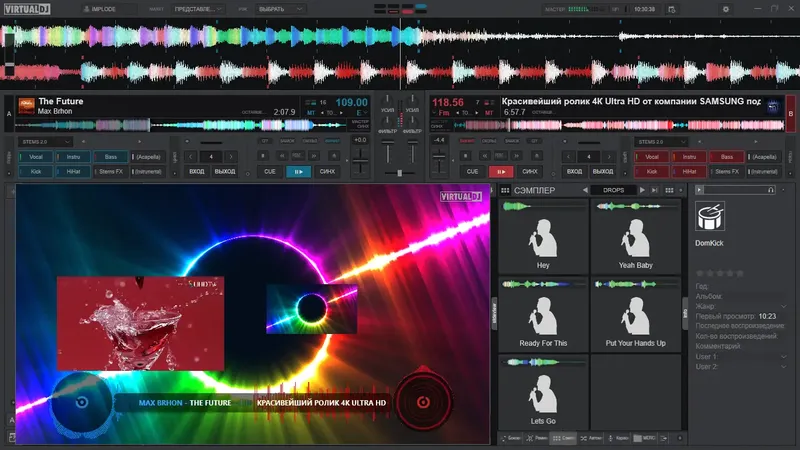Open the settings gear icon
Screen dimensions: 800x450
coord(726,9)
